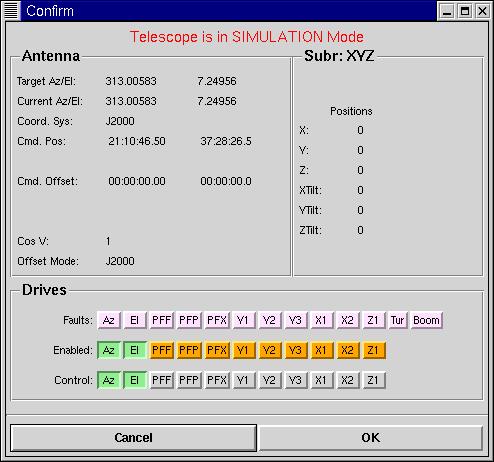Viewport: 494px width, 462px height.
Task: Maximize the Confirm window
Action: [465, 11]
